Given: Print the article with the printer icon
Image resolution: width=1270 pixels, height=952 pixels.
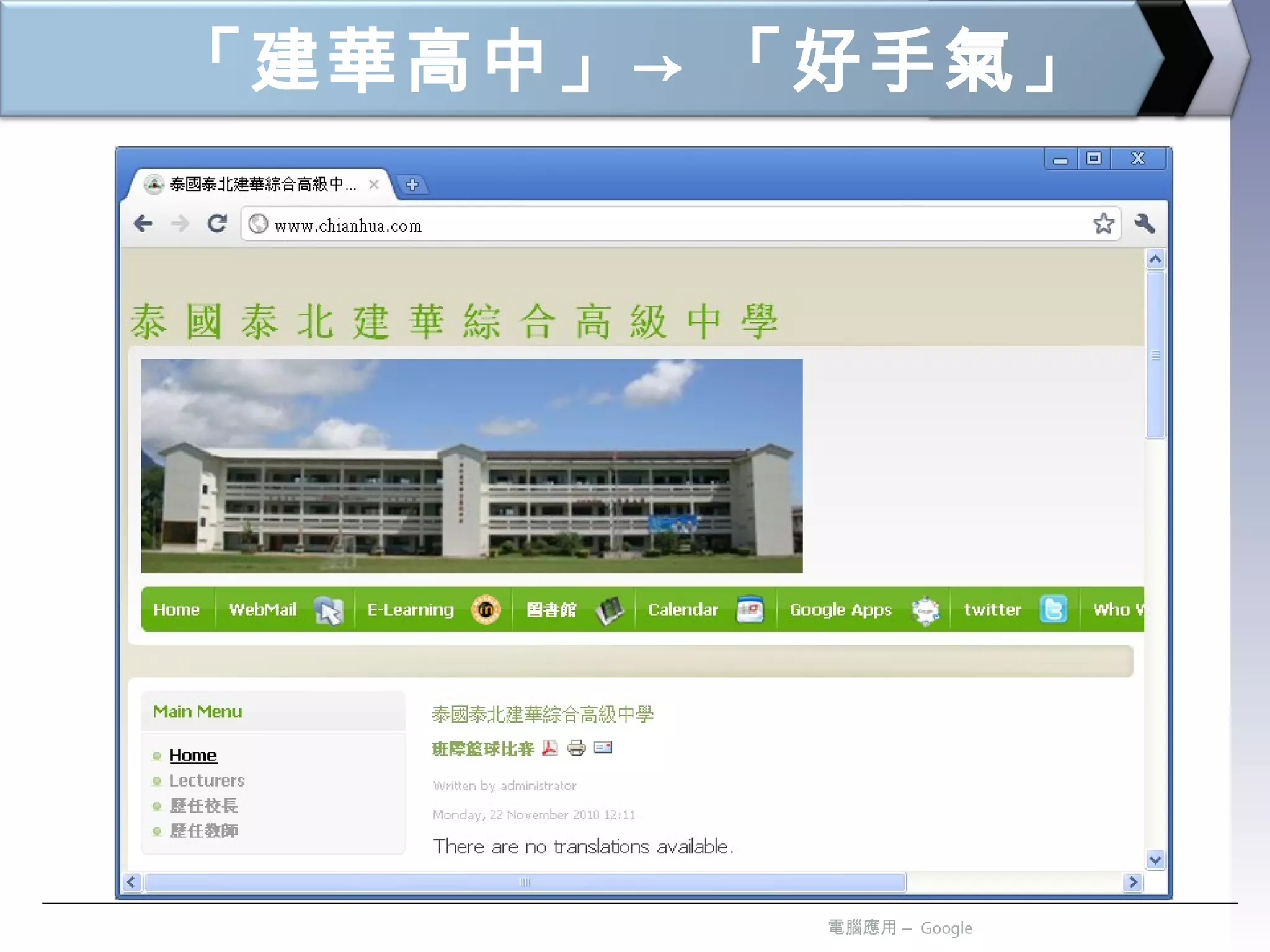Looking at the screenshot, I should (x=576, y=748).
